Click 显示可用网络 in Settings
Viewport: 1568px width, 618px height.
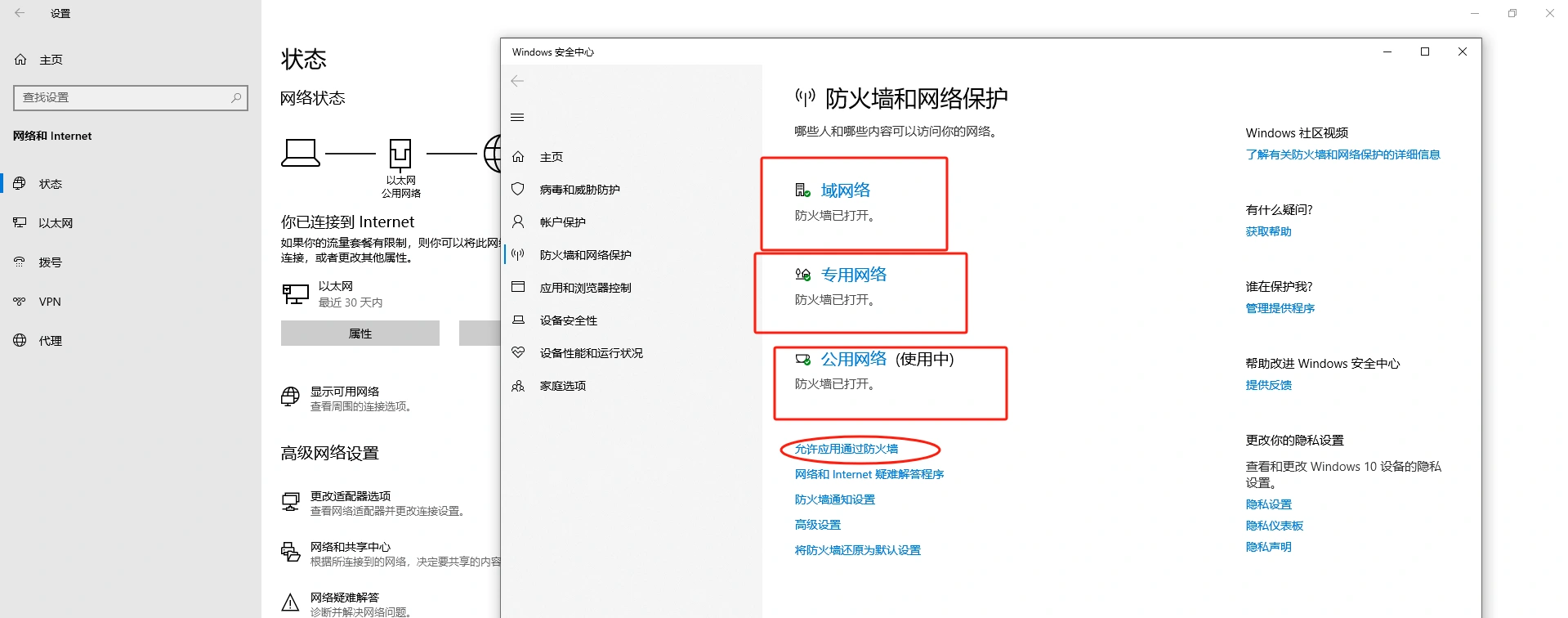pyautogui.click(x=345, y=392)
